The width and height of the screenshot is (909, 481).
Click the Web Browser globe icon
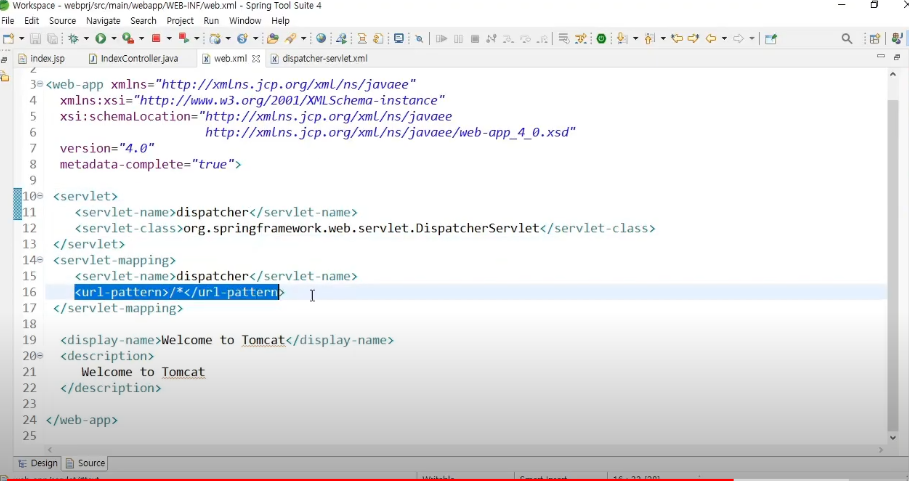tap(321, 39)
